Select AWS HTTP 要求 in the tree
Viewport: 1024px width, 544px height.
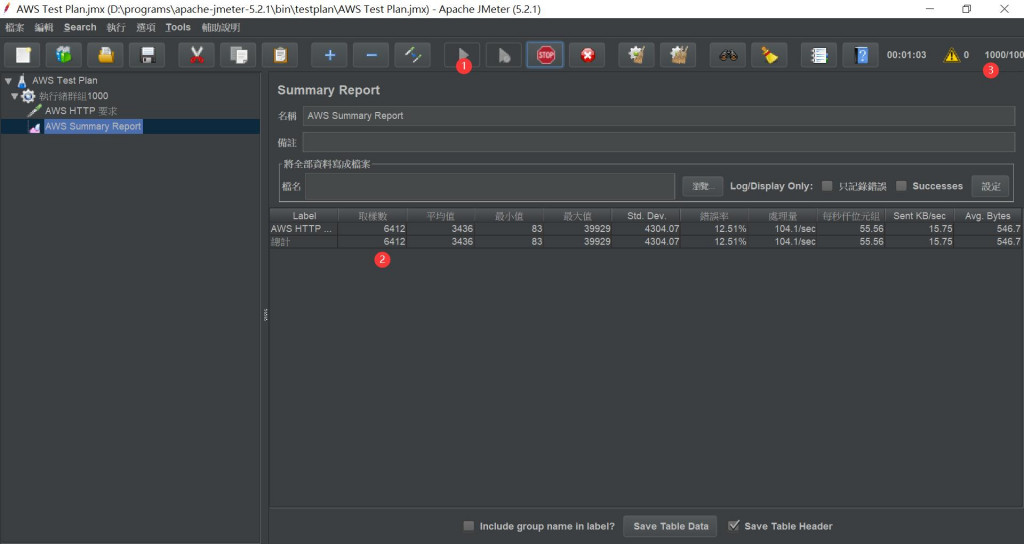81,111
